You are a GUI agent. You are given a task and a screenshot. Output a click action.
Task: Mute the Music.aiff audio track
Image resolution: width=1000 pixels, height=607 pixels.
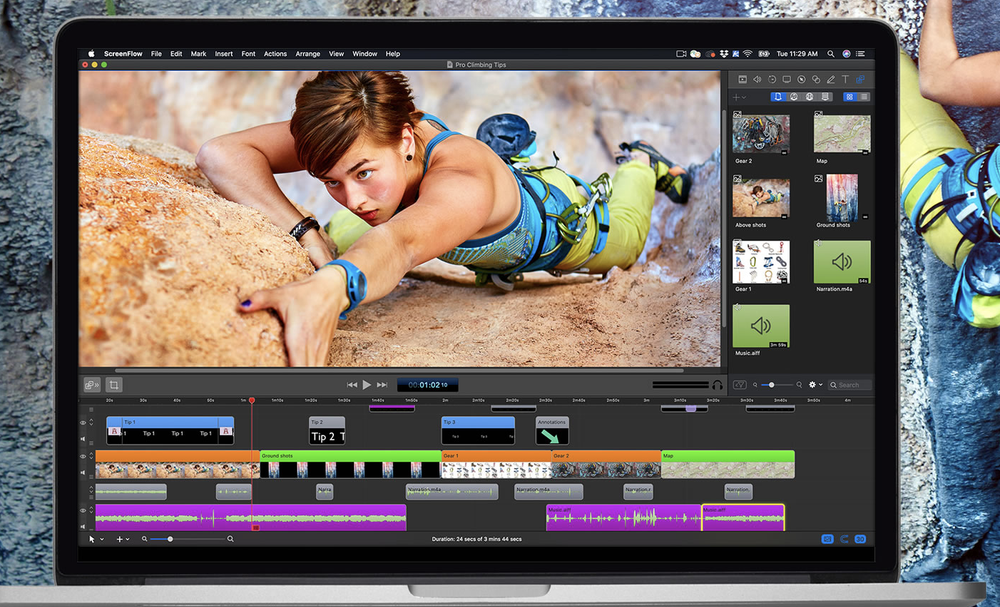click(x=83, y=526)
